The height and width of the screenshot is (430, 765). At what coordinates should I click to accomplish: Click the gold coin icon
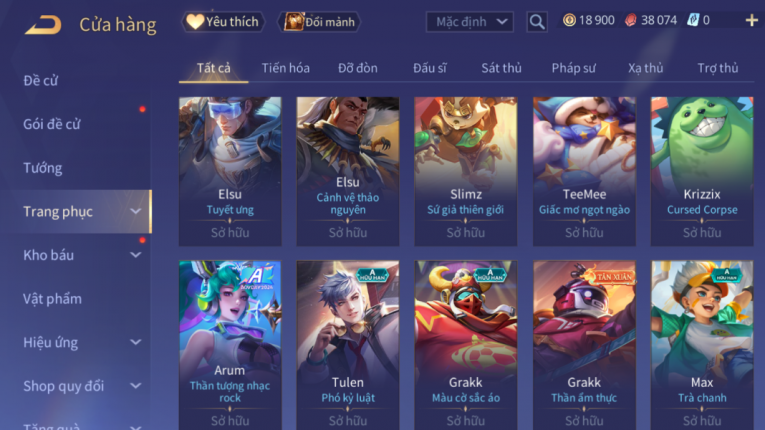tap(569, 20)
